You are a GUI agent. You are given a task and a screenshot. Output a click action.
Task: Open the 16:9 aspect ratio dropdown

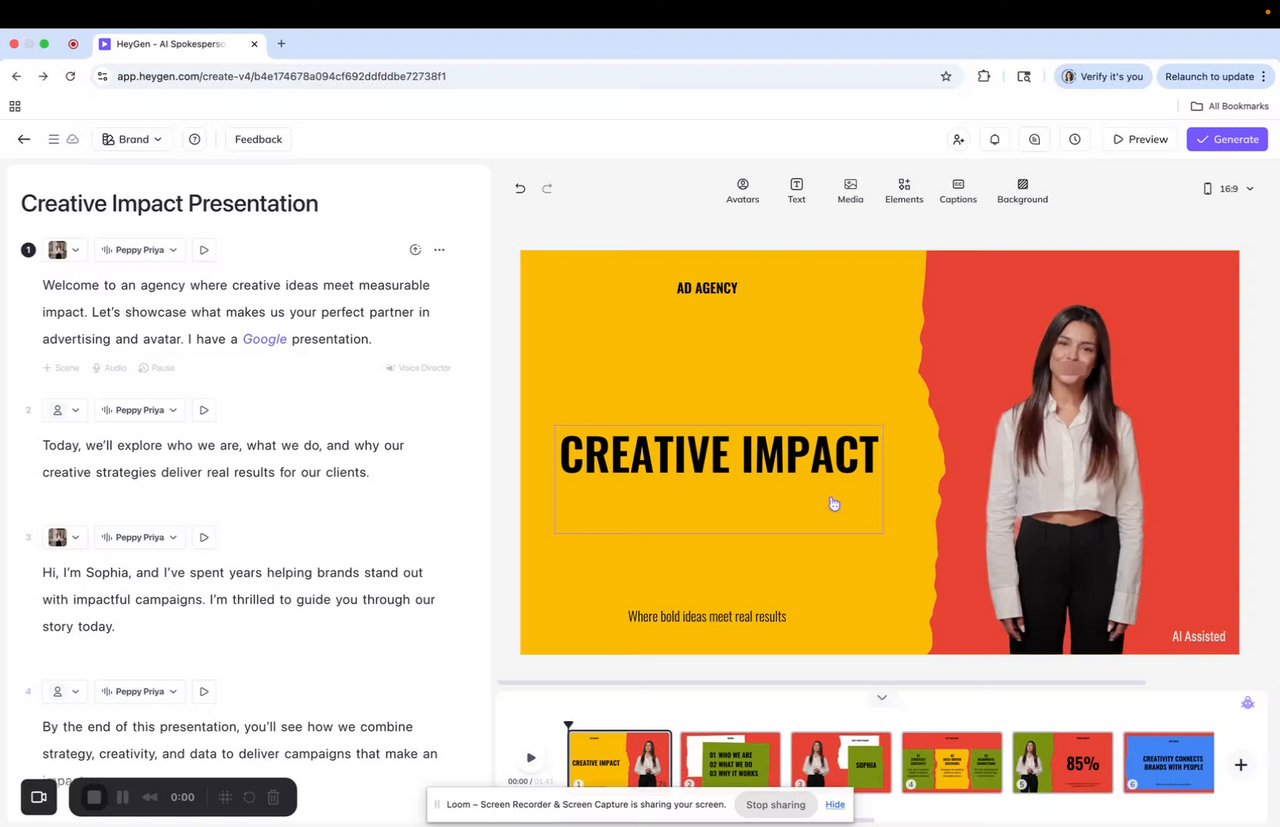(1228, 188)
